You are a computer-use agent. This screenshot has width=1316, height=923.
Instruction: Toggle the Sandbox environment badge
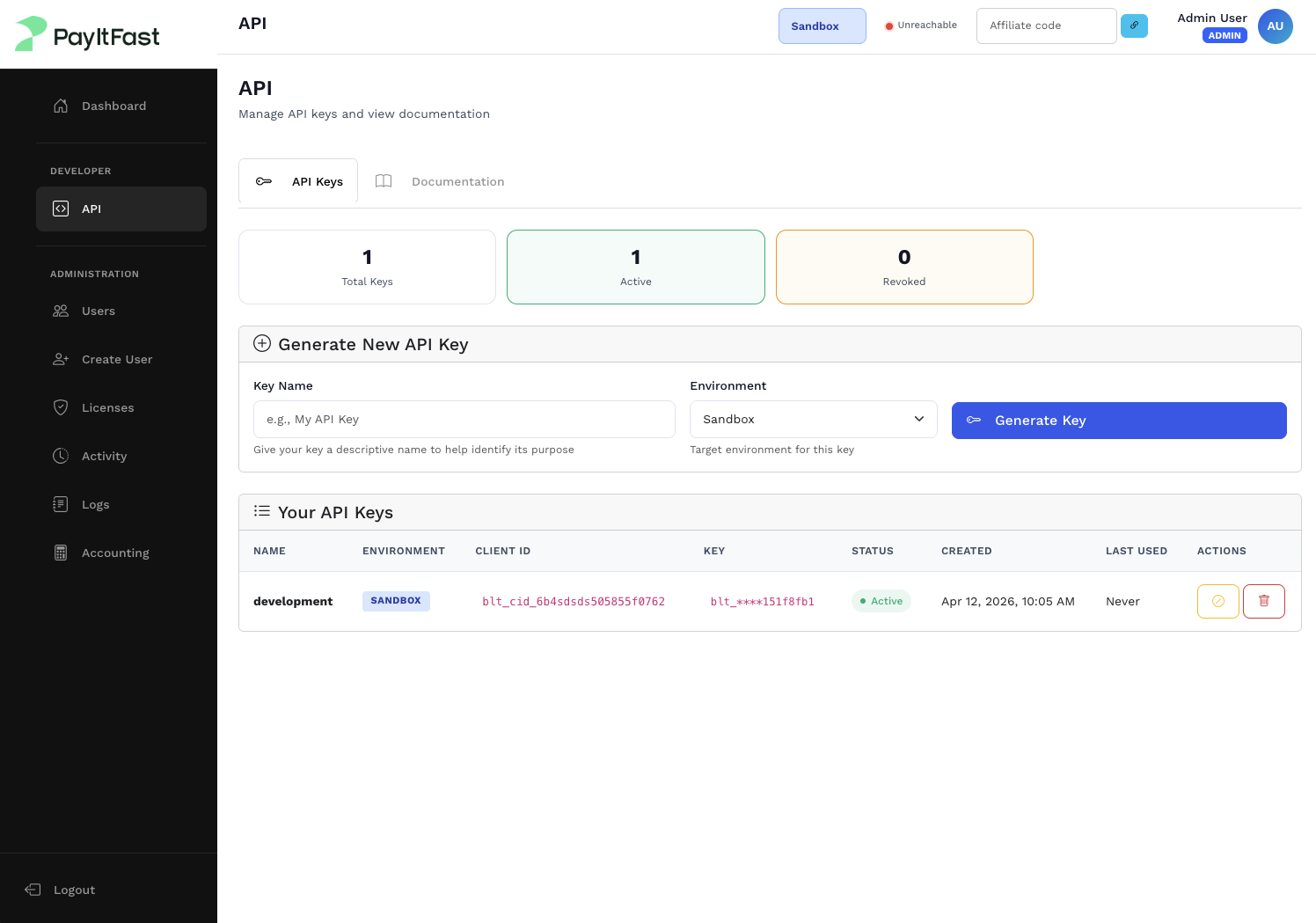(822, 26)
